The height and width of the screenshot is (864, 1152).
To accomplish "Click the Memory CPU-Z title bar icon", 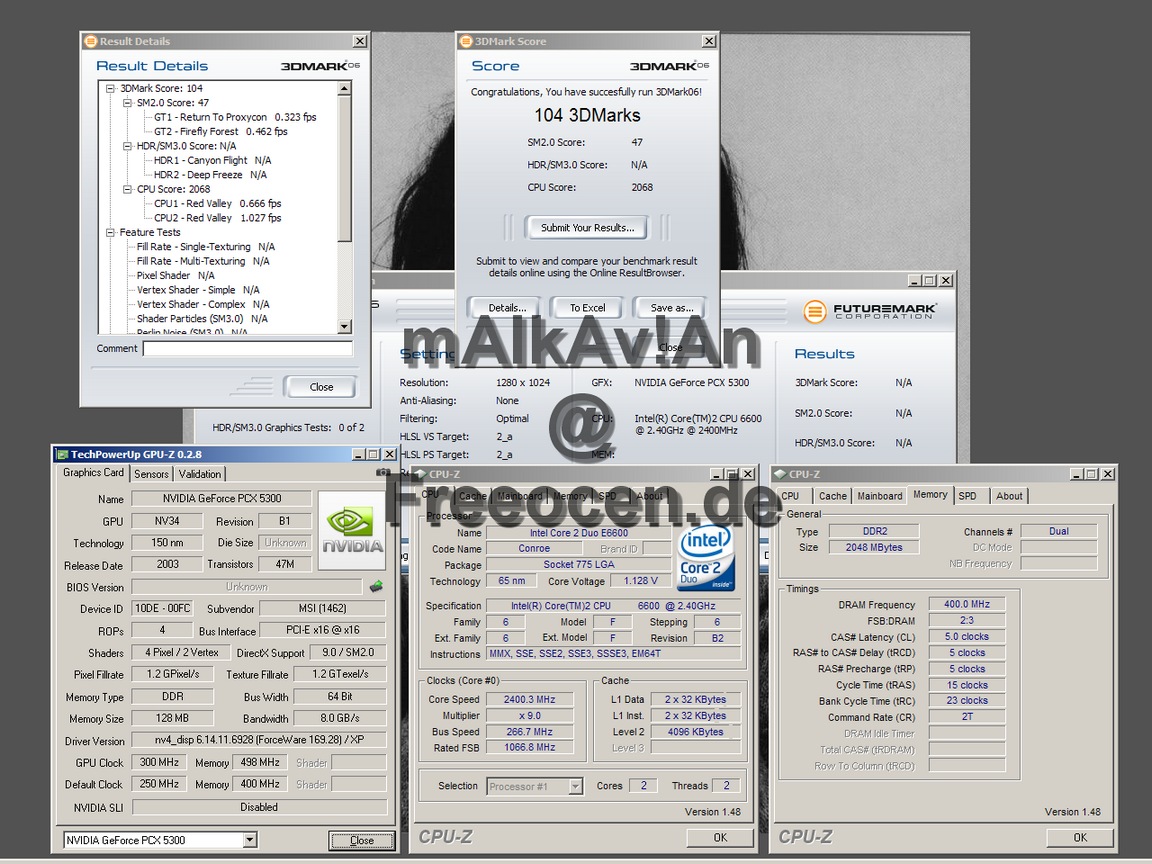I will [x=780, y=474].
